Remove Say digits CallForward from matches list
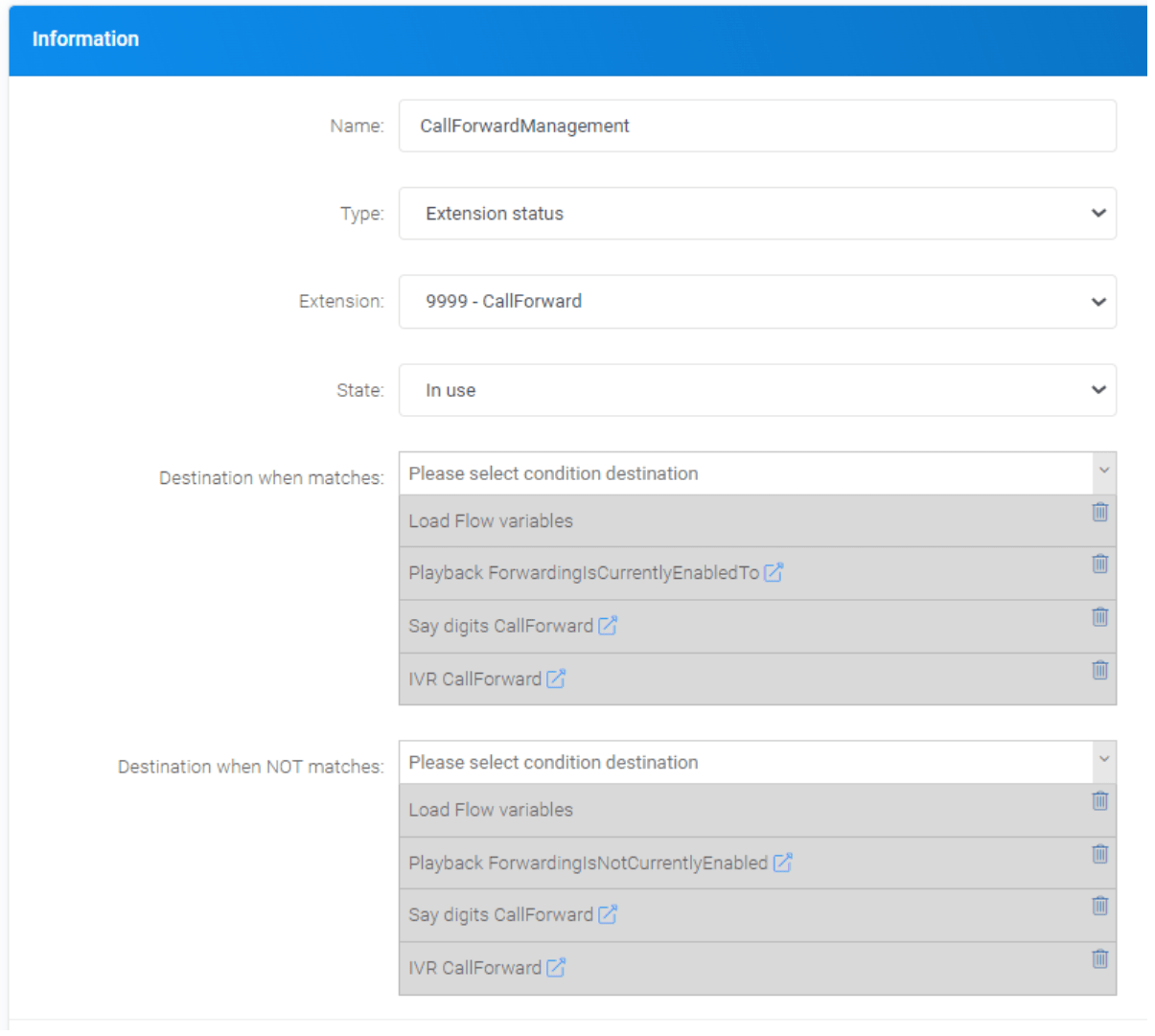The height and width of the screenshot is (1036, 1155). pos(1099,616)
